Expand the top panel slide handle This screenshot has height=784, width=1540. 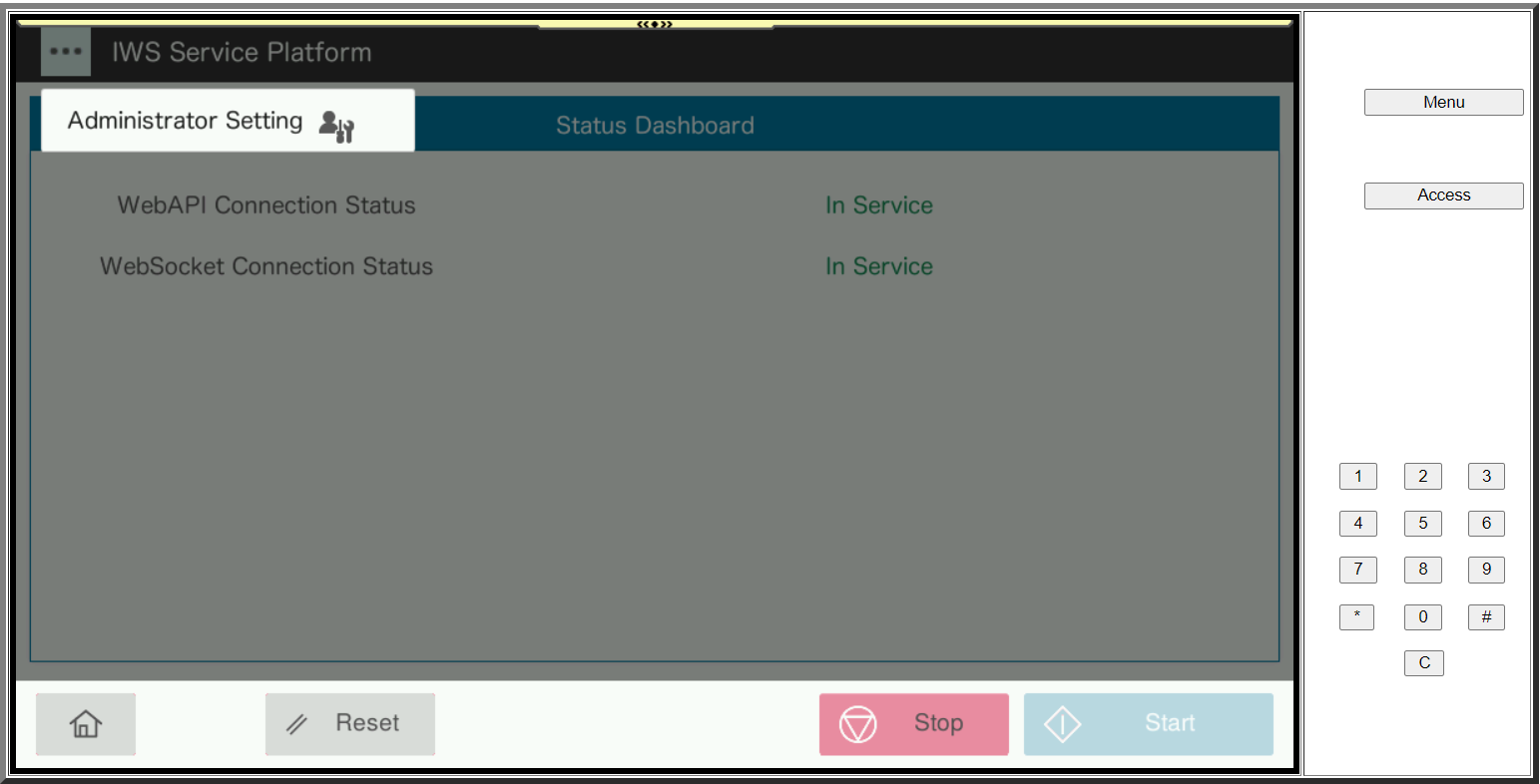pyautogui.click(x=655, y=24)
